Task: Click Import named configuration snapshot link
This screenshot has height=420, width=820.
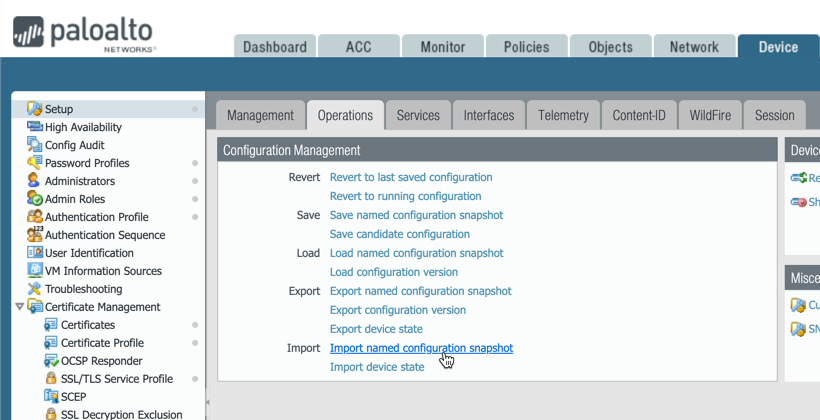Action: [421, 348]
